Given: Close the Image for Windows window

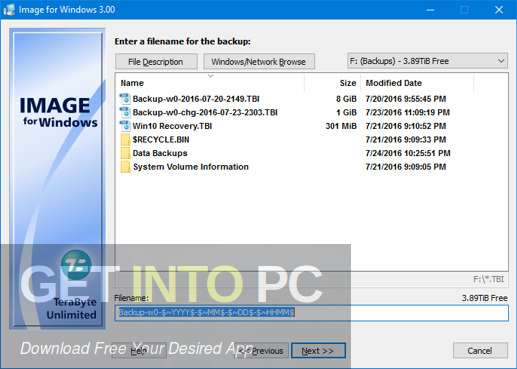Looking at the screenshot, I should (499, 10).
